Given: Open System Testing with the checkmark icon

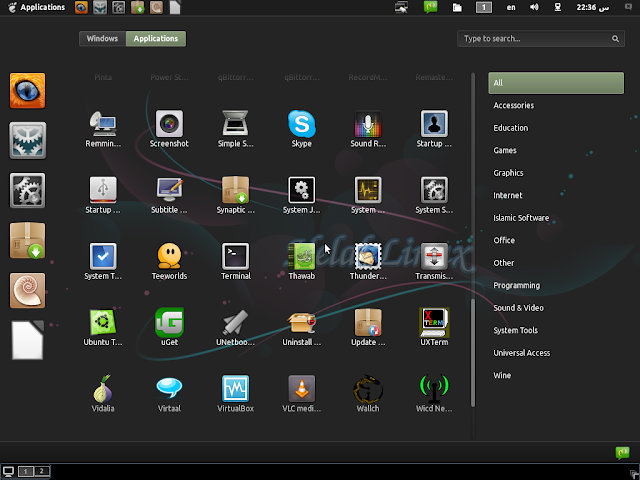Looking at the screenshot, I should (103, 261).
